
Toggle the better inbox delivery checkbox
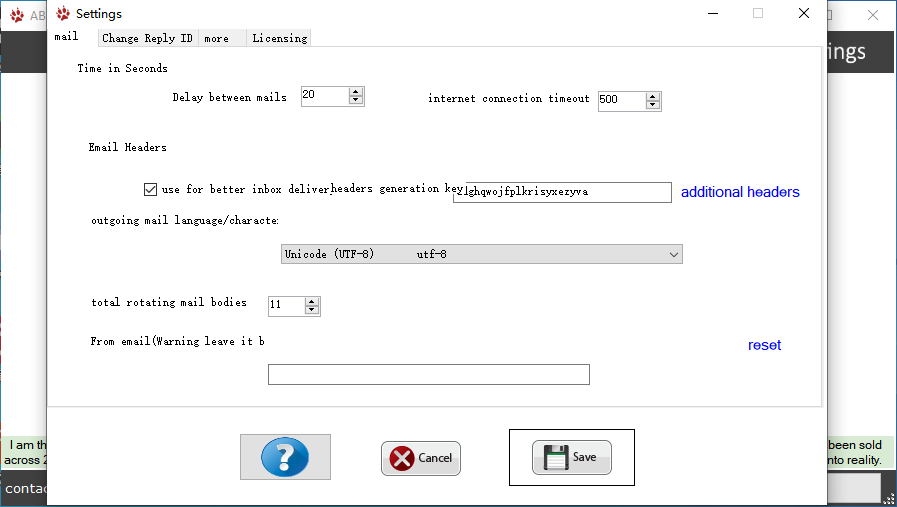pyautogui.click(x=151, y=189)
